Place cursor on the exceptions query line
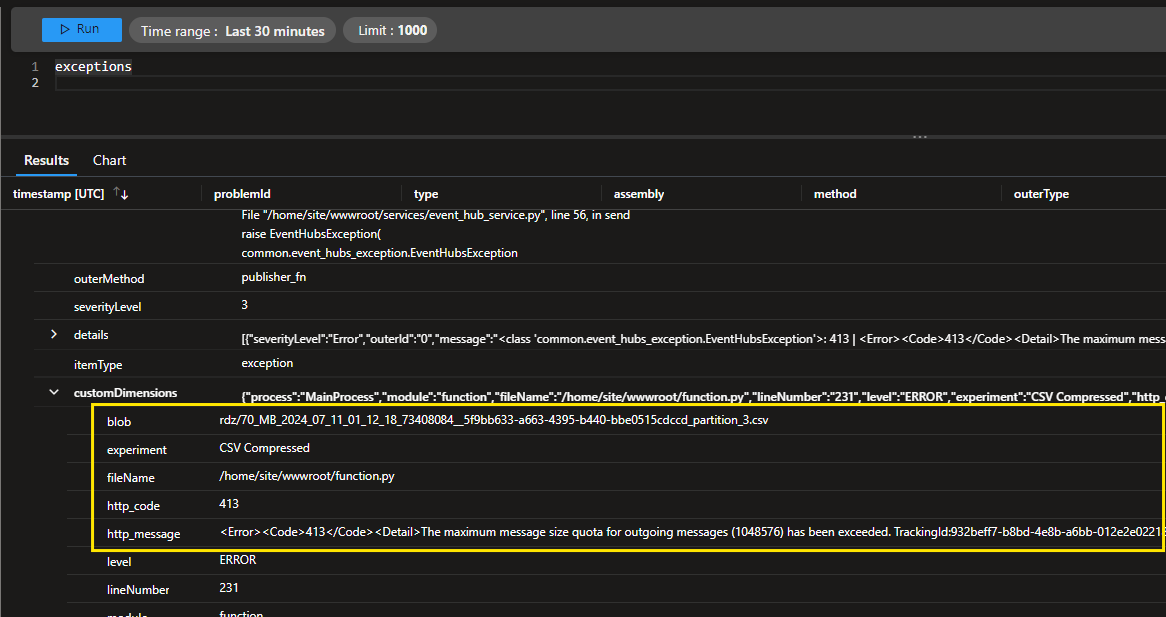The height and width of the screenshot is (617, 1166). pos(93,66)
